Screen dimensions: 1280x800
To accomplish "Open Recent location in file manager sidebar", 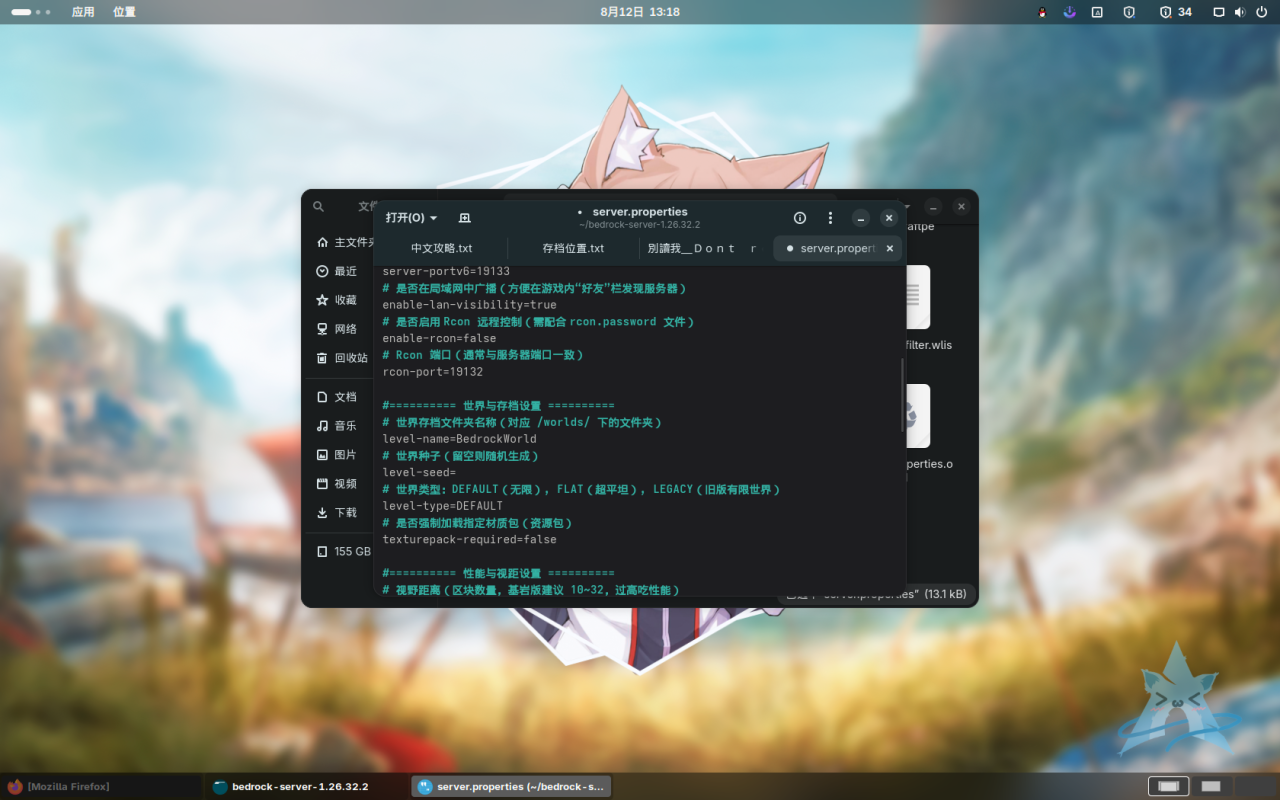I will click(x=337, y=271).
